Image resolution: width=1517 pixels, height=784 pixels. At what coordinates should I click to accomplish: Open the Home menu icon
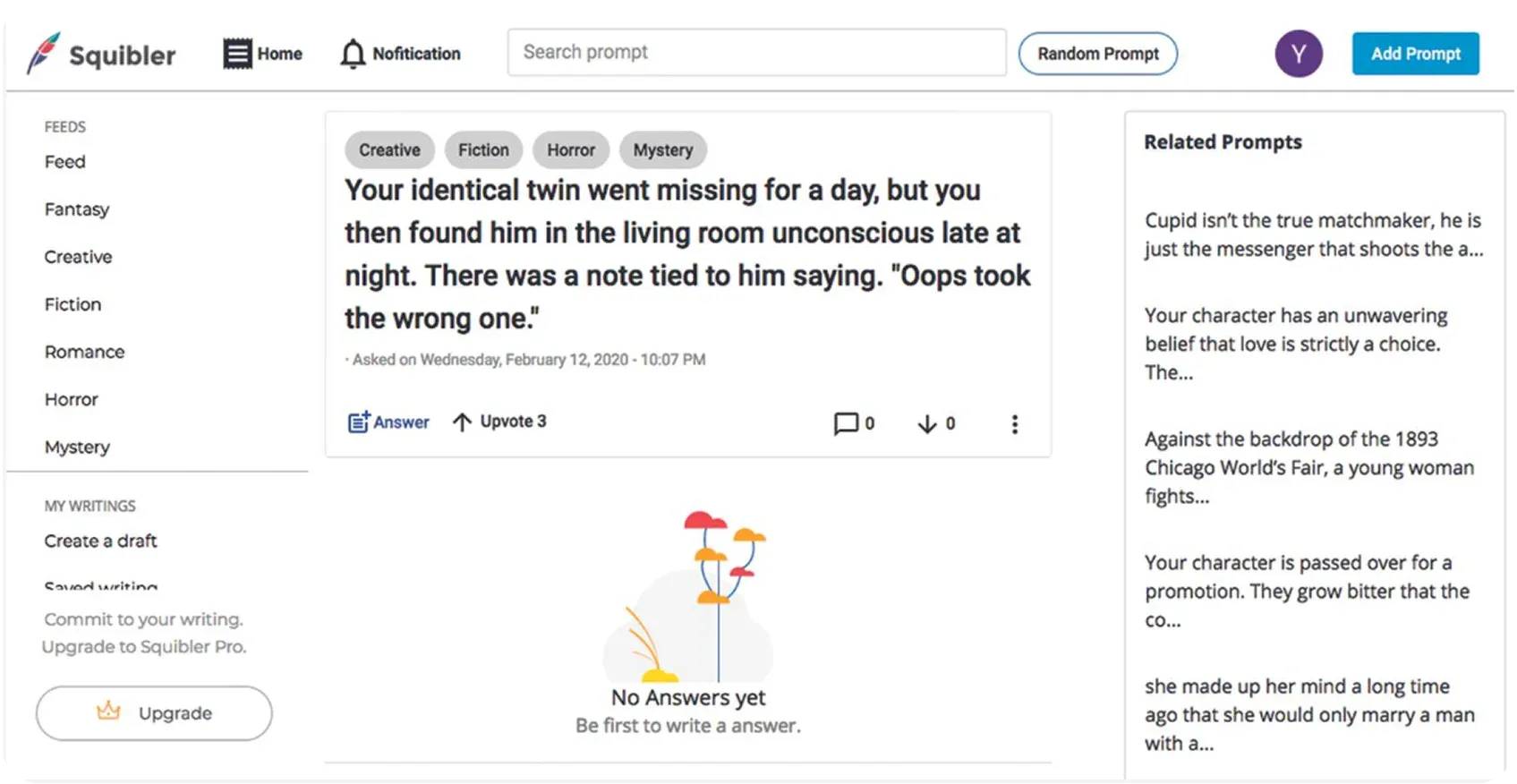click(237, 54)
